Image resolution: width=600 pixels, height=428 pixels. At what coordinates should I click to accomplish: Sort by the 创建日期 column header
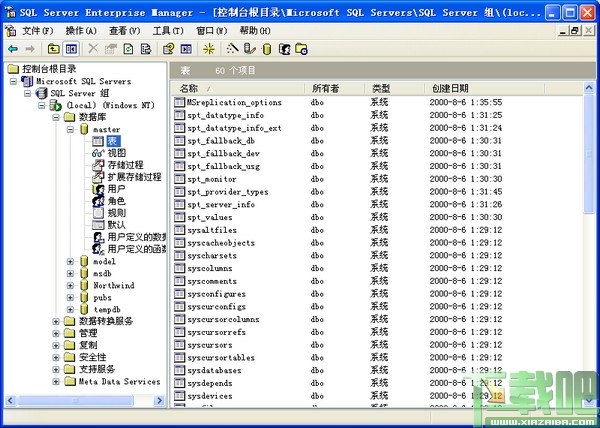coord(484,89)
